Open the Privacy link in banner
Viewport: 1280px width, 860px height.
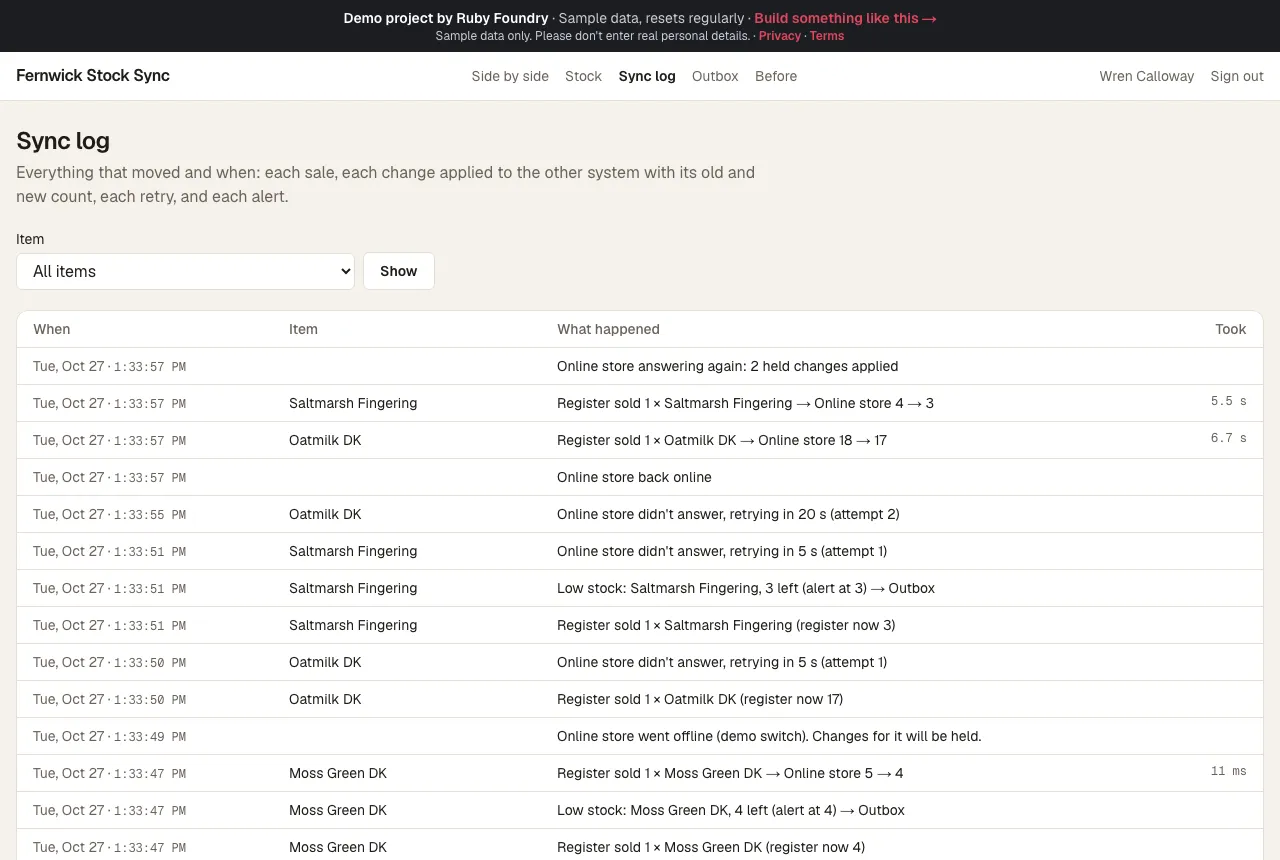(780, 36)
